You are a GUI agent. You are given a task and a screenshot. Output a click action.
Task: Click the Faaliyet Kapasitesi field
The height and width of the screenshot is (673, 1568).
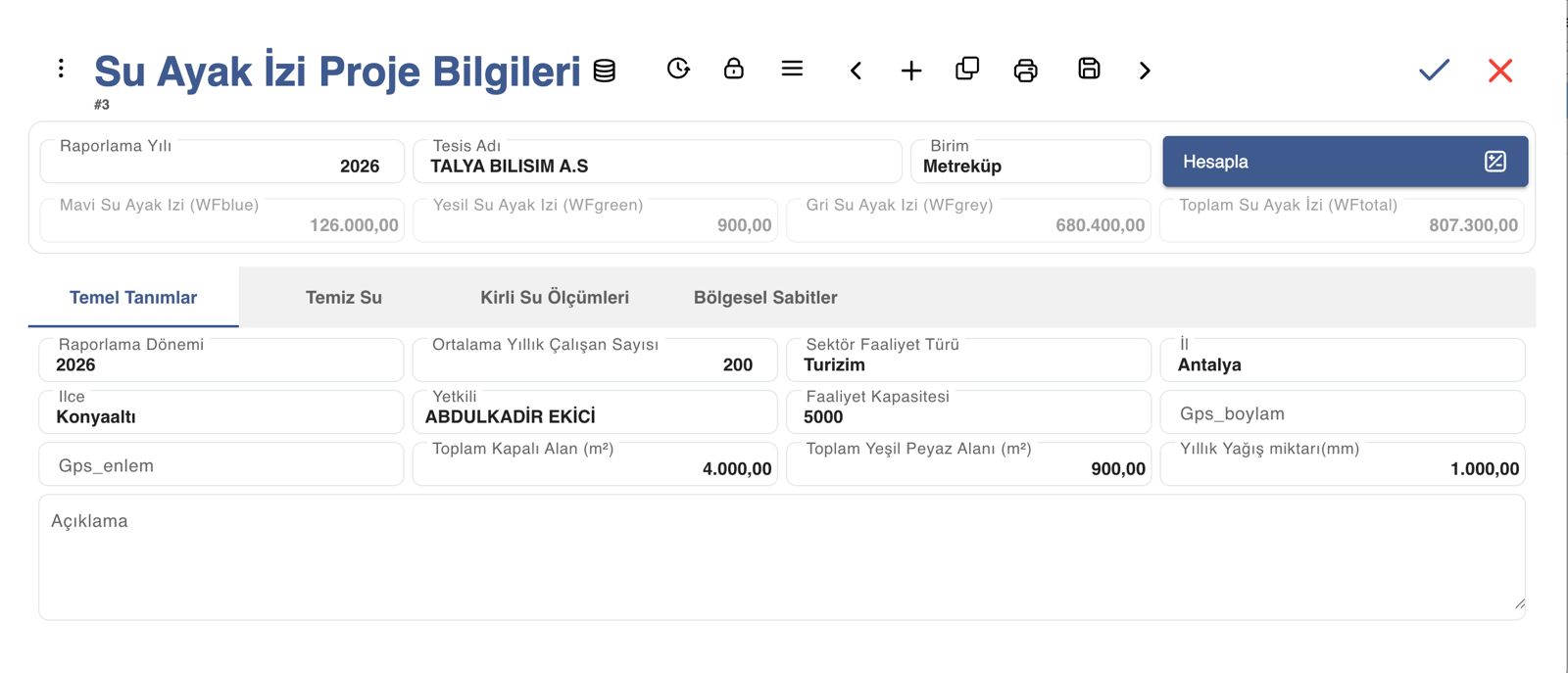(x=968, y=412)
